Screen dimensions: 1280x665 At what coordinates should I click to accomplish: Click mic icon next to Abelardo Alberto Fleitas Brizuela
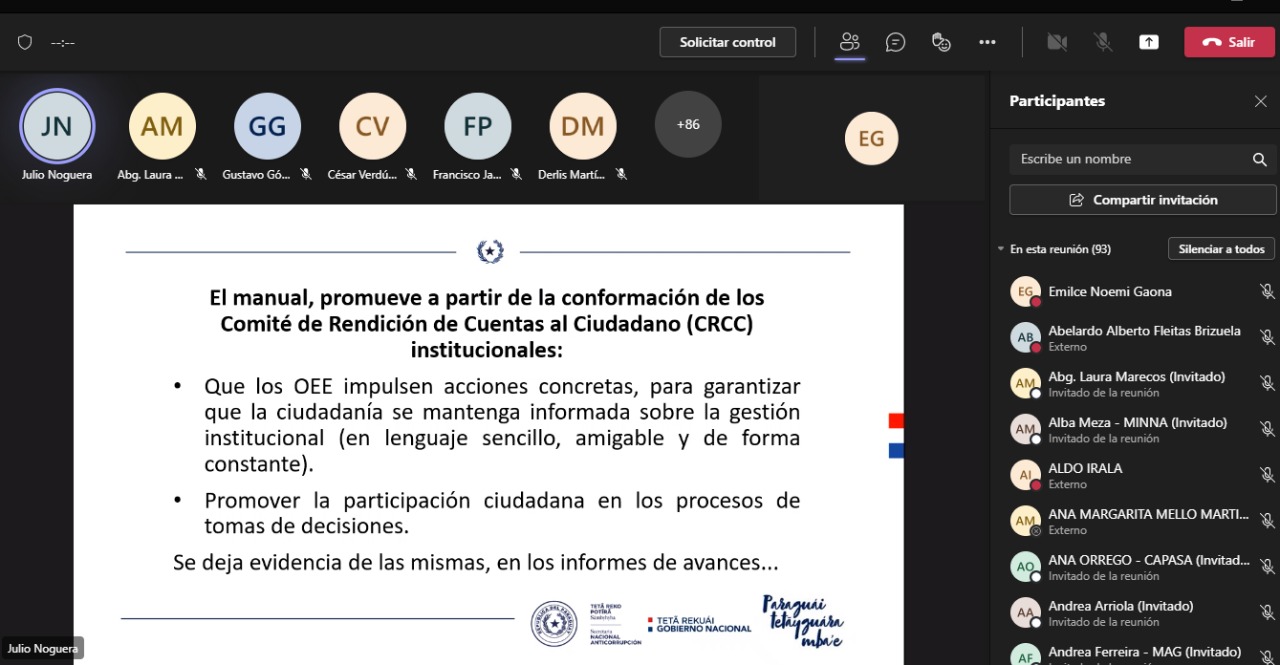(1266, 338)
